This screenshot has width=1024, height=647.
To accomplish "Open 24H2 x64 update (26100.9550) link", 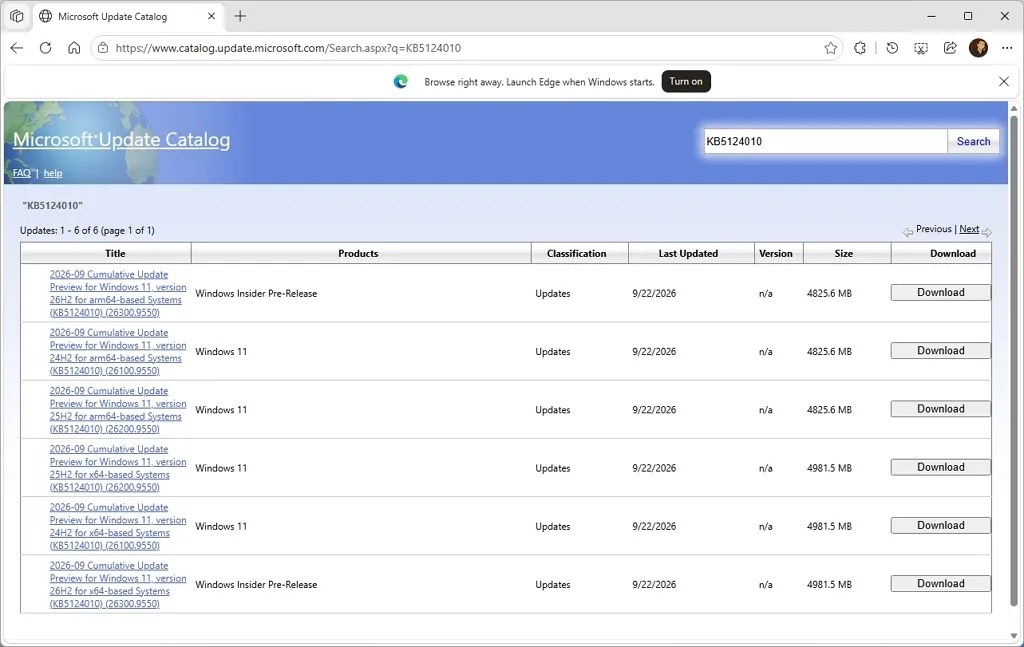I will pos(118,526).
